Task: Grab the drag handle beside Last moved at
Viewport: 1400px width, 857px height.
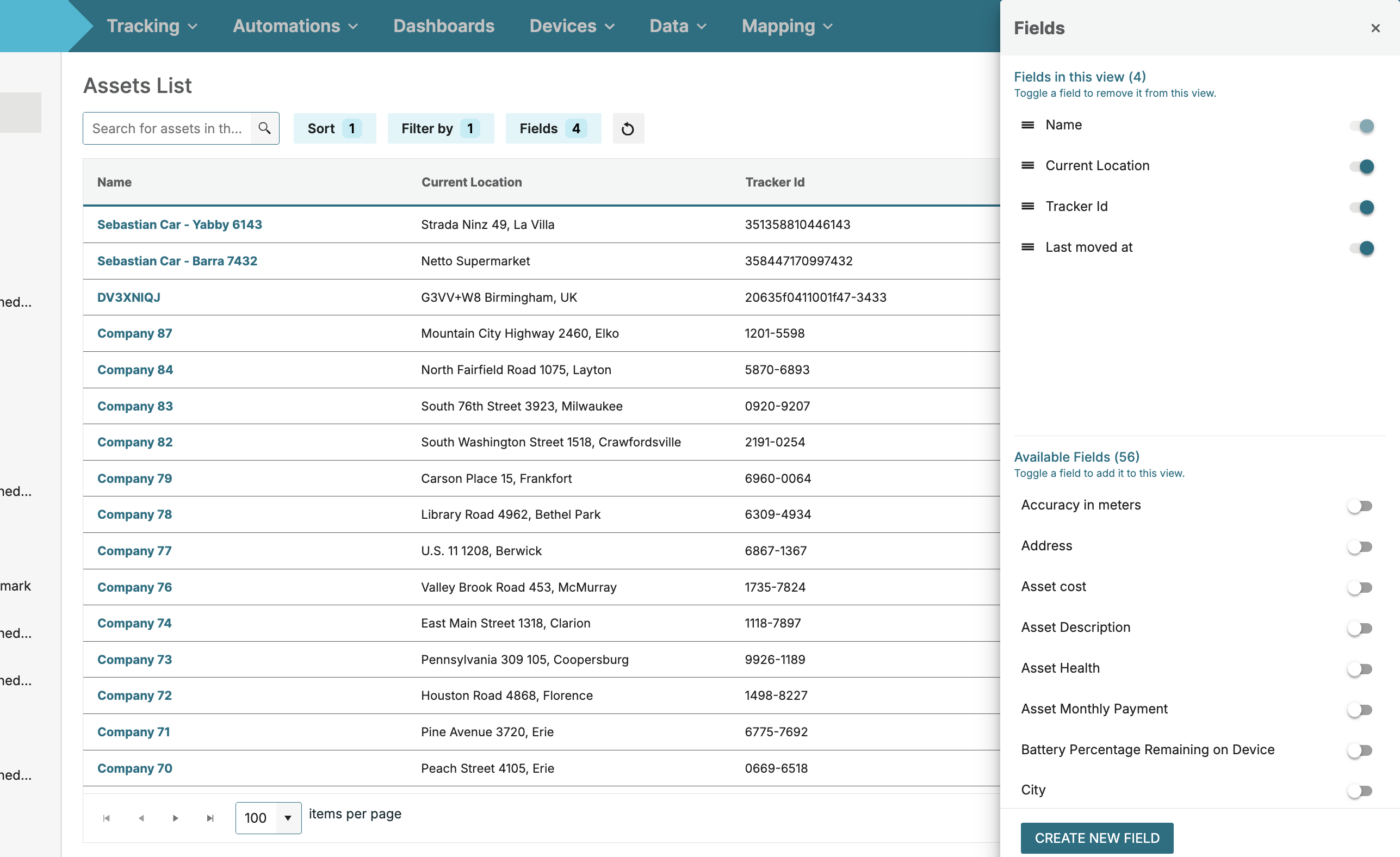Action: point(1027,247)
